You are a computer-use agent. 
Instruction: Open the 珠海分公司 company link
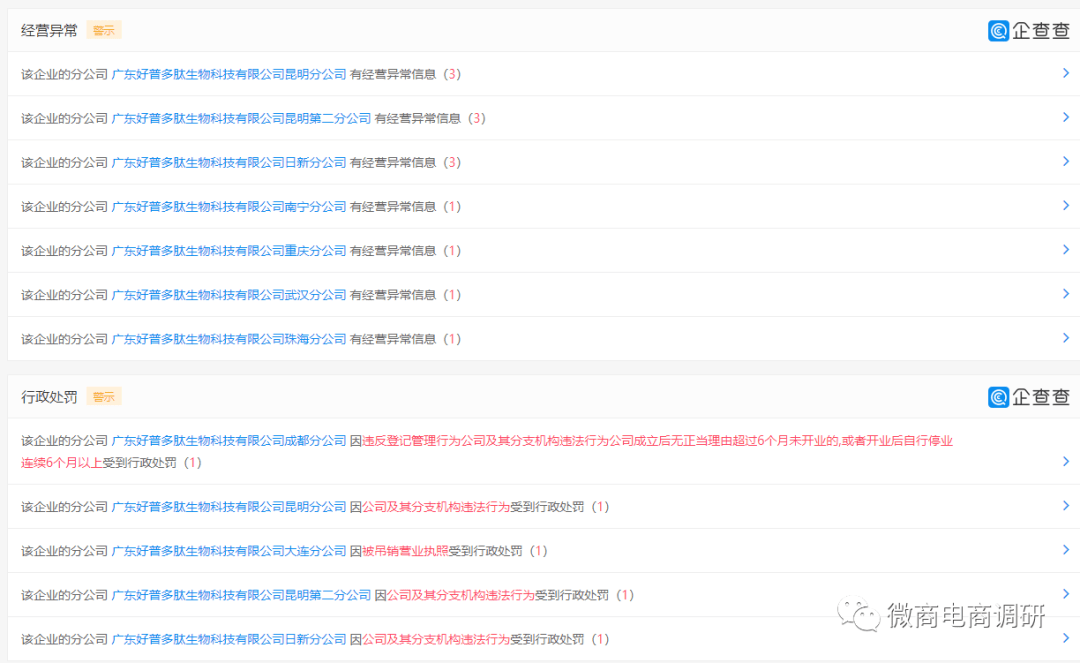[229, 338]
